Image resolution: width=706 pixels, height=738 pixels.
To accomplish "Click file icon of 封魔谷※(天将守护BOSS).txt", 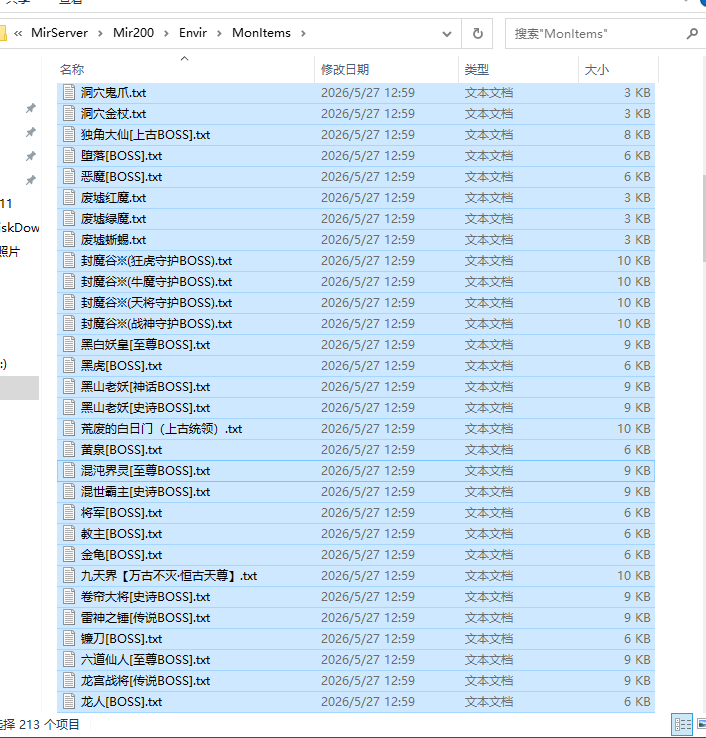I will click(69, 303).
